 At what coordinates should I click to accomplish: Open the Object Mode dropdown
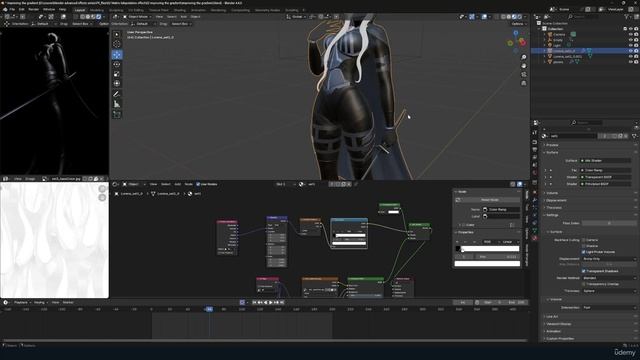tap(137, 17)
